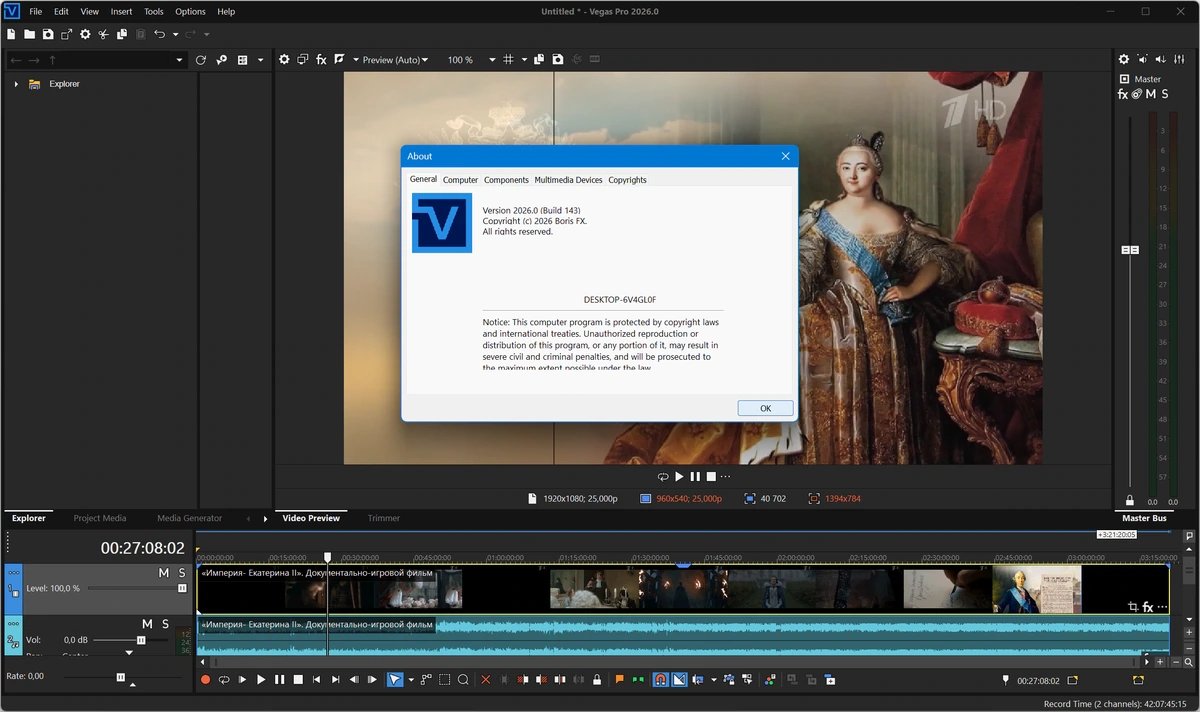Open the grid overlays dropdown arrow
The height and width of the screenshot is (712, 1200).
coord(523,60)
